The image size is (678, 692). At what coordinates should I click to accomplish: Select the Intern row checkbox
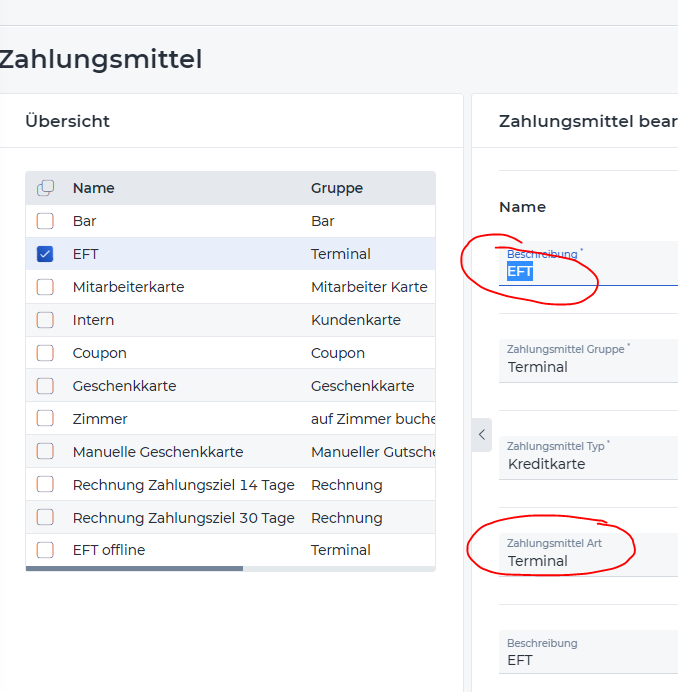coord(45,320)
